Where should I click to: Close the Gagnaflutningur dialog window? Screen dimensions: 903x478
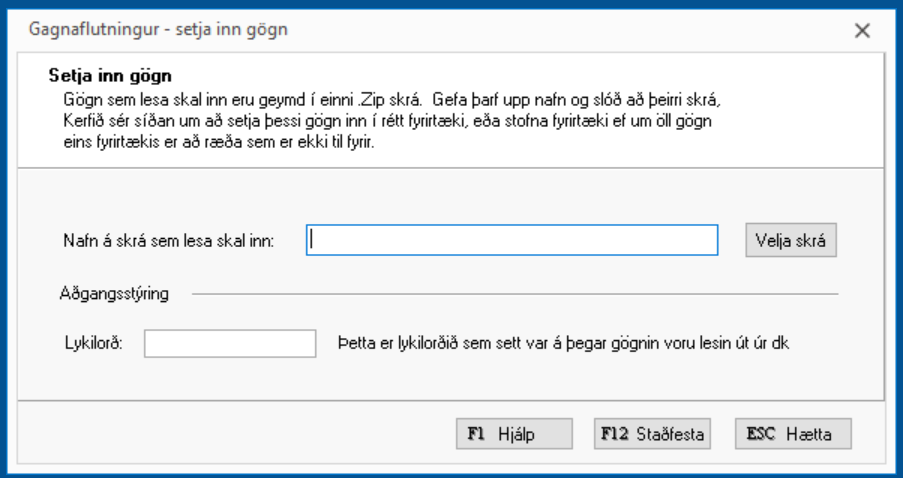coord(863,30)
